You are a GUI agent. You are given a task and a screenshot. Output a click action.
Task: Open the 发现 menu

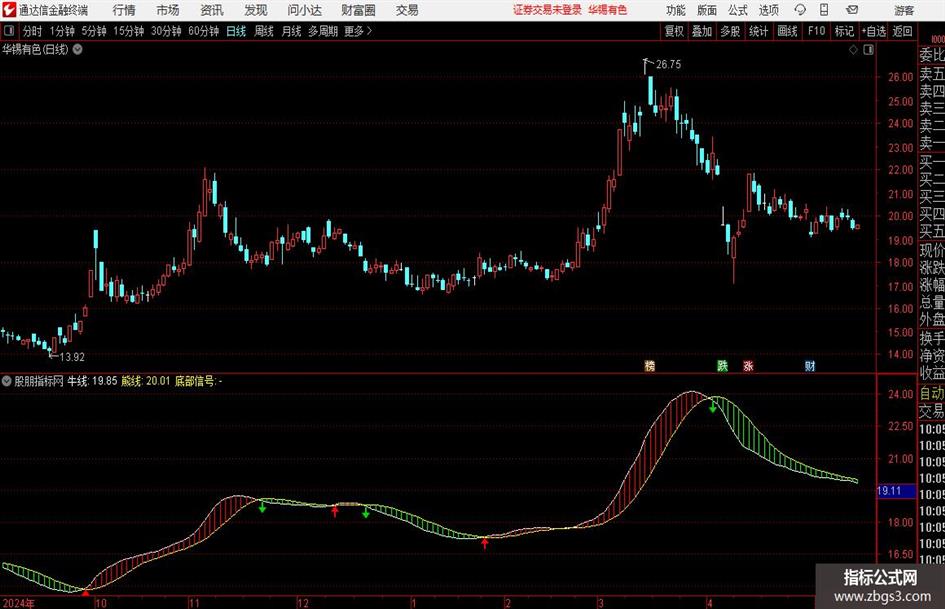click(x=256, y=10)
